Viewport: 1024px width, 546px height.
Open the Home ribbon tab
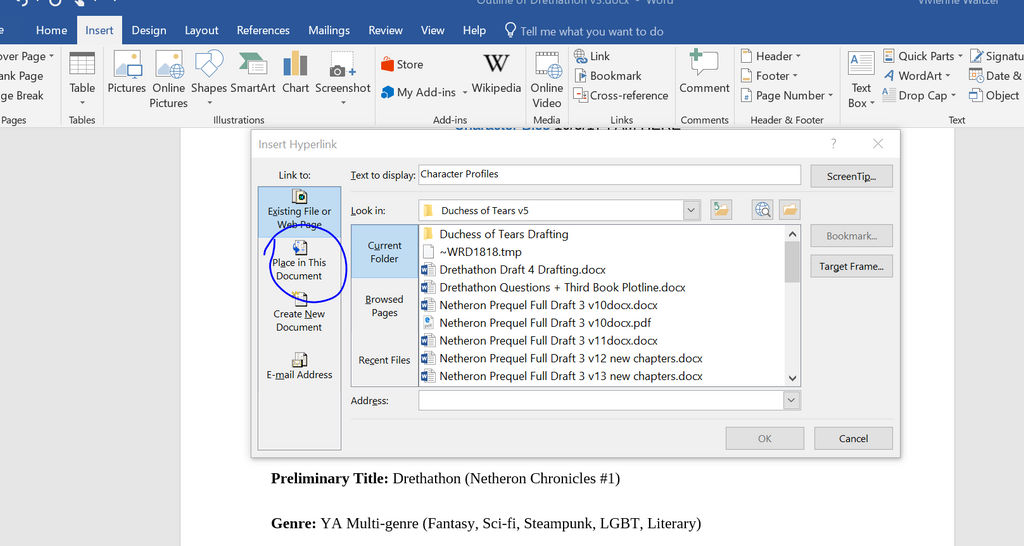[x=52, y=30]
